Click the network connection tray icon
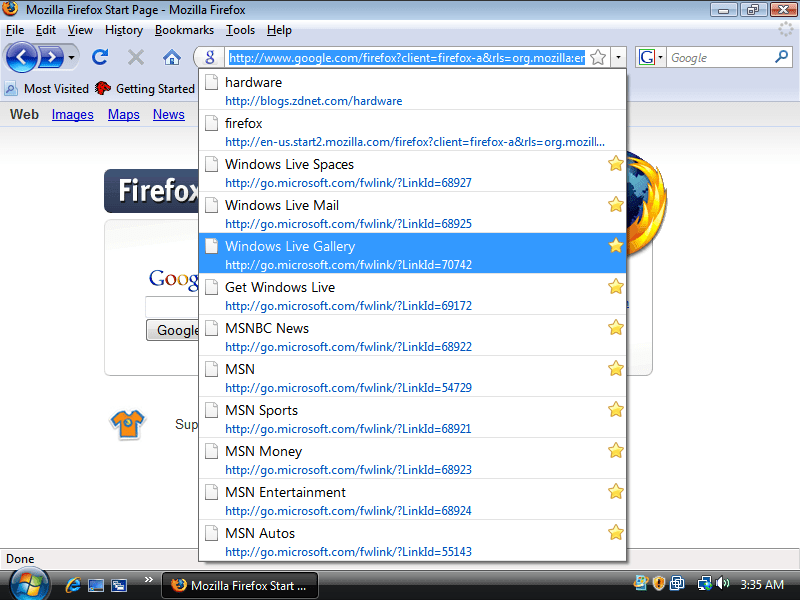This screenshot has height=600, width=800. [x=704, y=583]
